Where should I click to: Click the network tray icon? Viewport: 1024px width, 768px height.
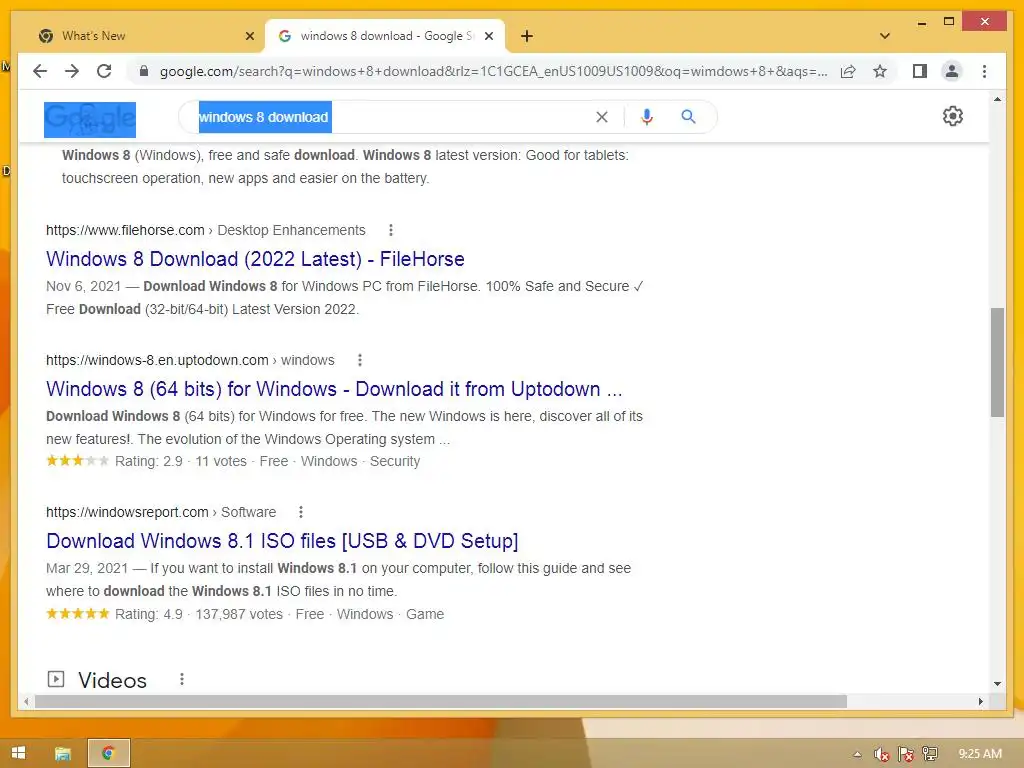pyautogui.click(x=930, y=754)
